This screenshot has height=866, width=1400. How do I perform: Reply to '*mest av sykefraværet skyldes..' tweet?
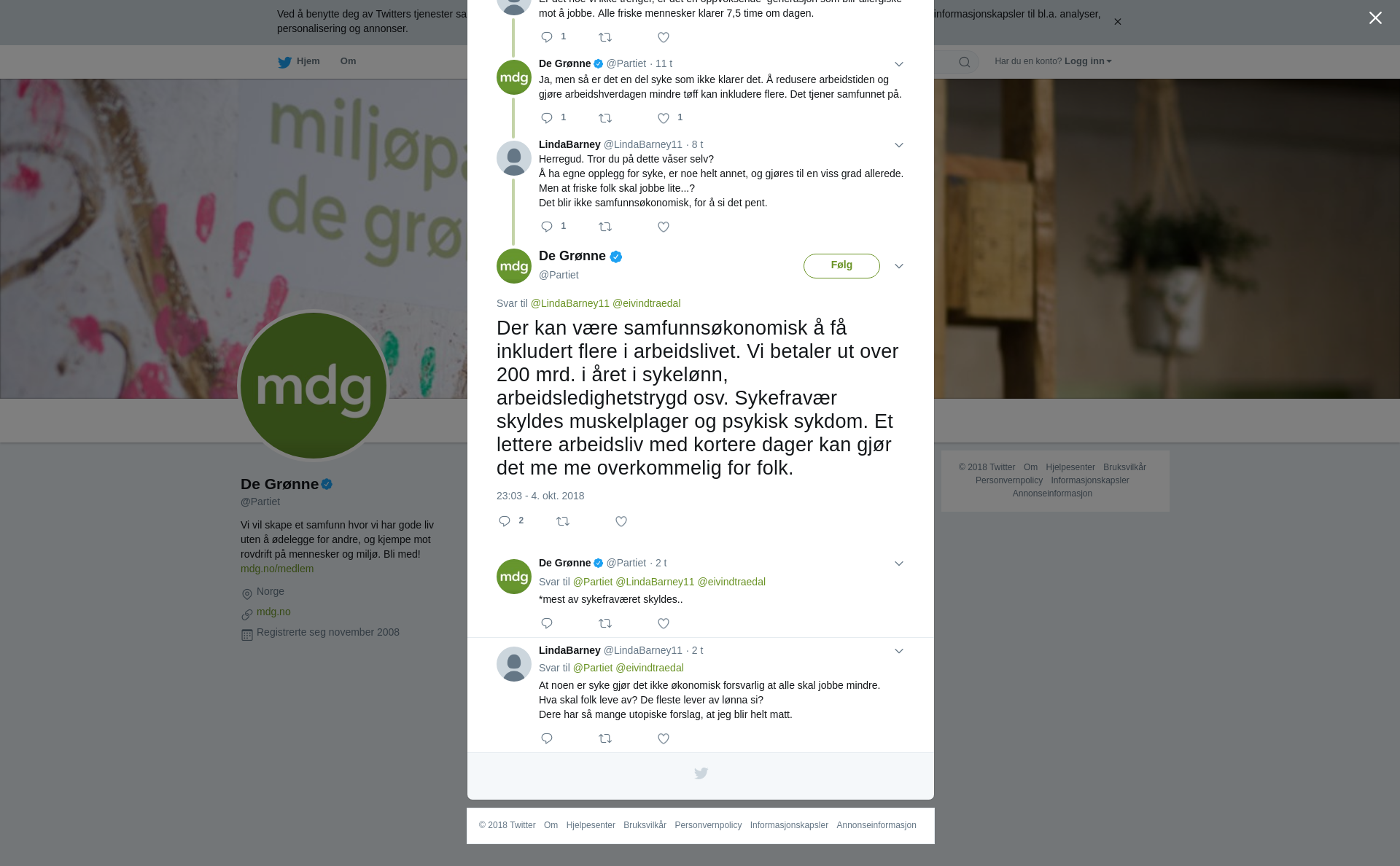coord(547,623)
